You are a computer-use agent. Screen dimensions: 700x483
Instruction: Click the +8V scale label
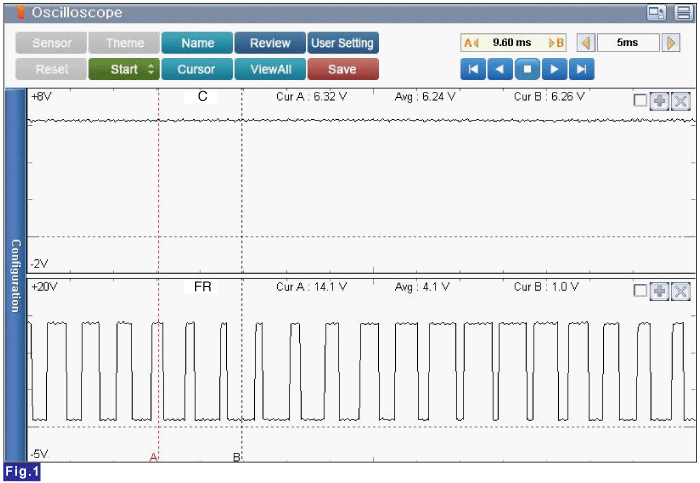[x=41, y=96]
